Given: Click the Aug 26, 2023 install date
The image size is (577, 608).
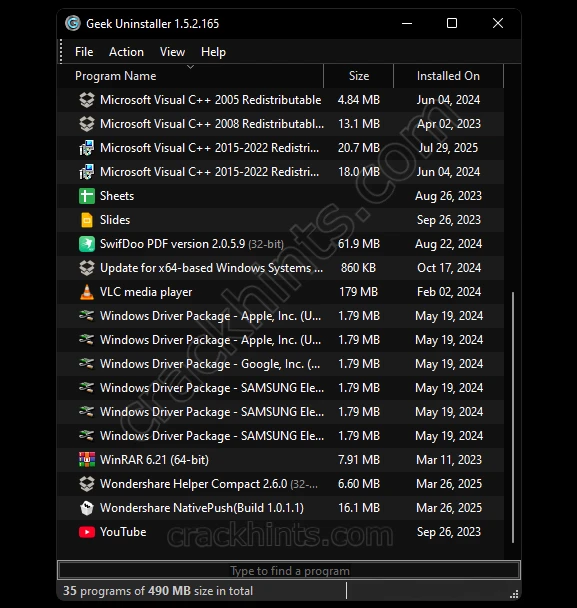Looking at the screenshot, I should [x=448, y=196].
